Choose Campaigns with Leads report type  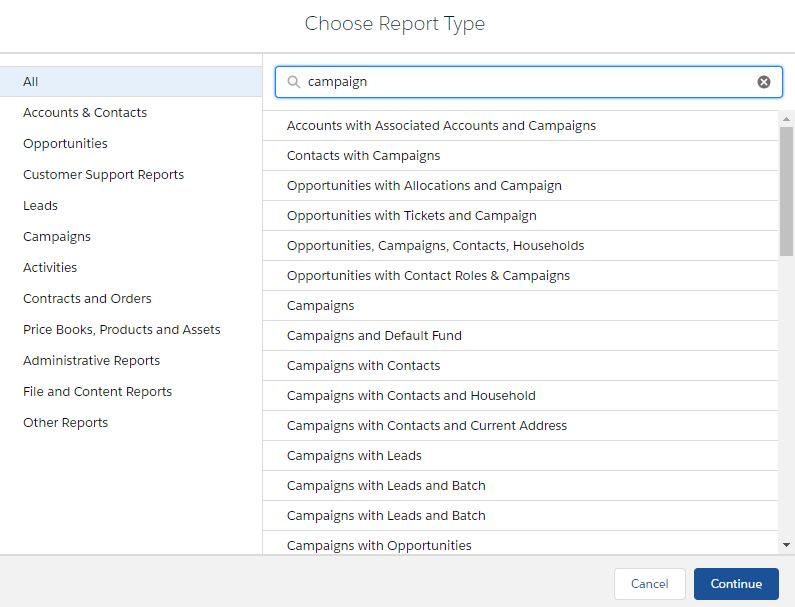click(354, 456)
